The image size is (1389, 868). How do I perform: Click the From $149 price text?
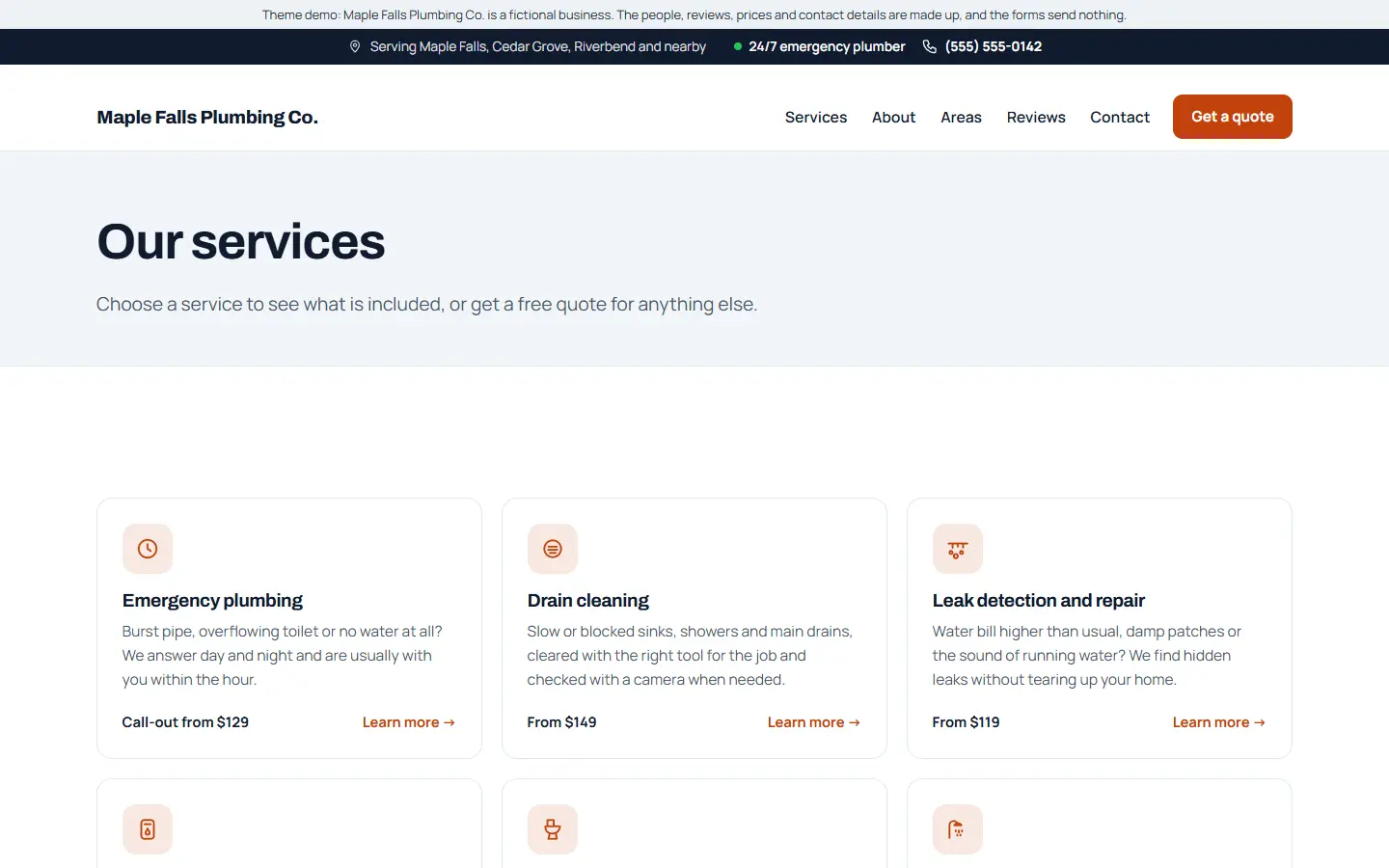pyautogui.click(x=562, y=722)
